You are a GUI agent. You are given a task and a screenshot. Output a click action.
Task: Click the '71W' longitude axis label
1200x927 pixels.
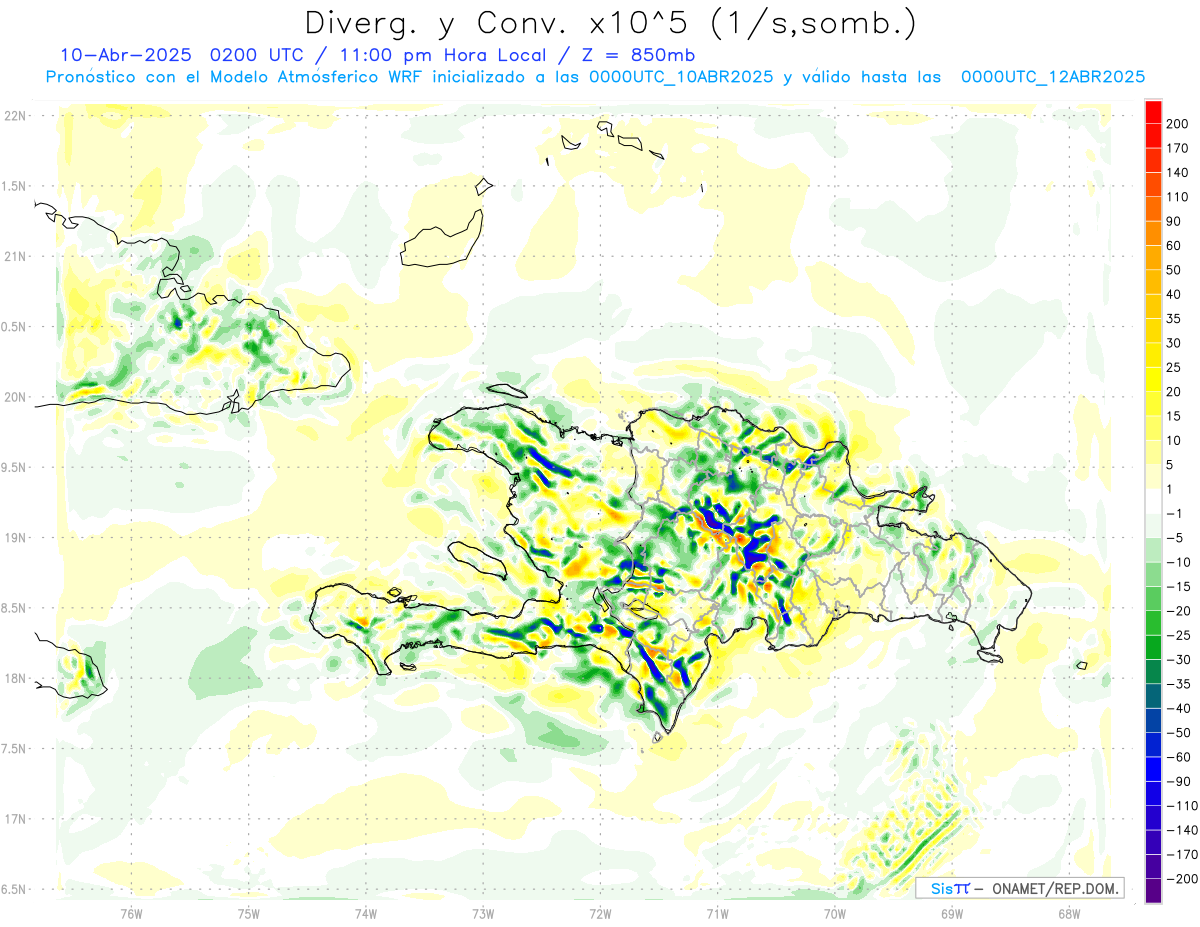pos(717,914)
